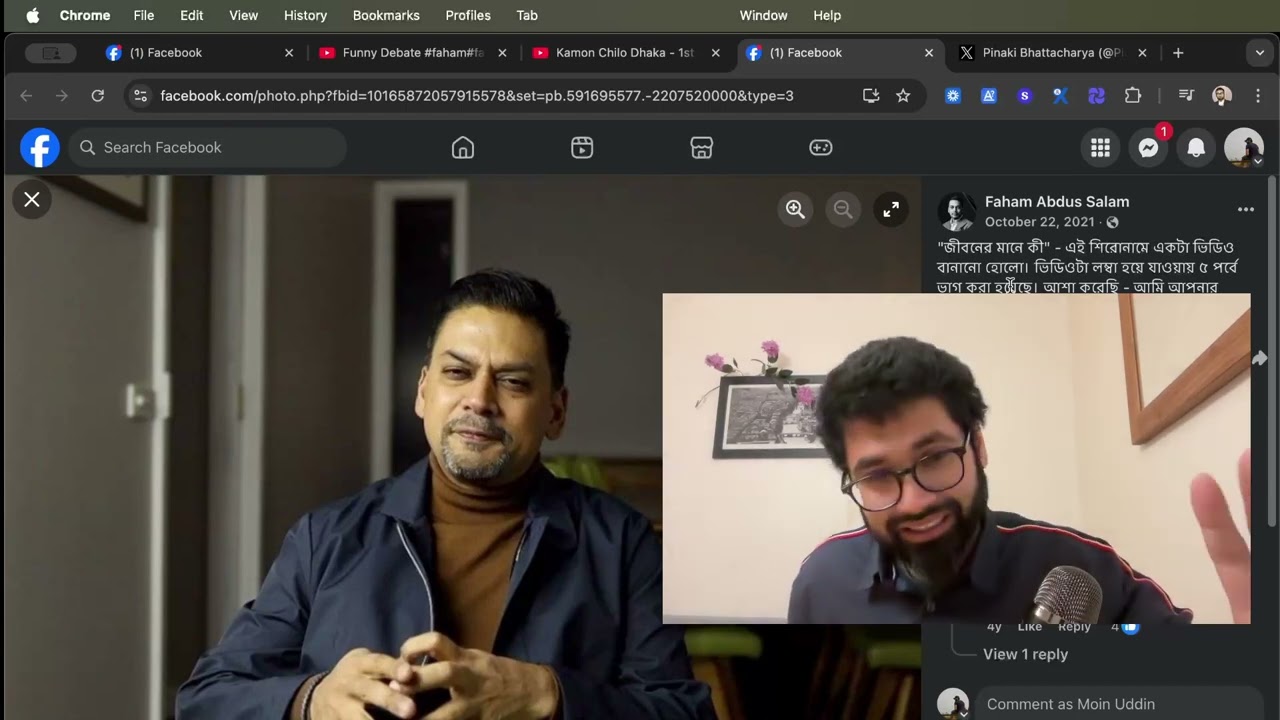Click the blue gear extension icon
The image size is (1280, 720).
point(953,96)
